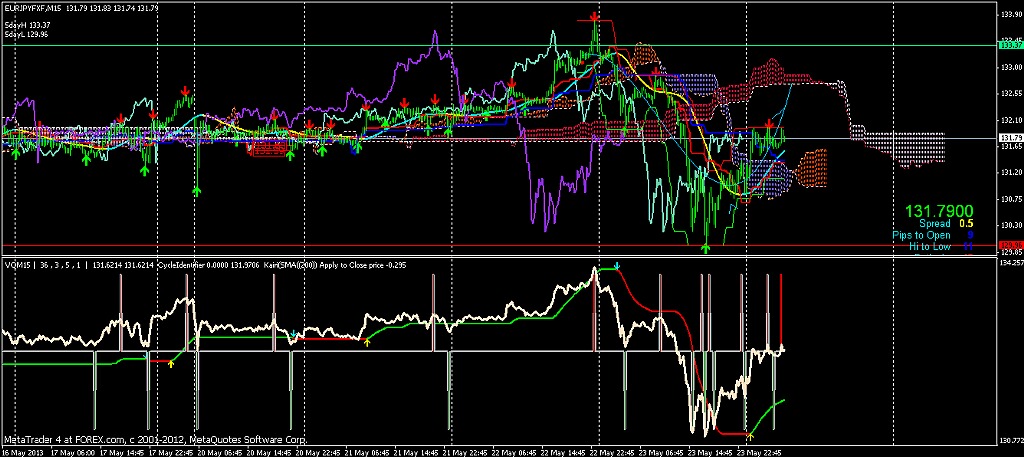Click the 130.30 price scale label

pyautogui.click(x=1010, y=225)
